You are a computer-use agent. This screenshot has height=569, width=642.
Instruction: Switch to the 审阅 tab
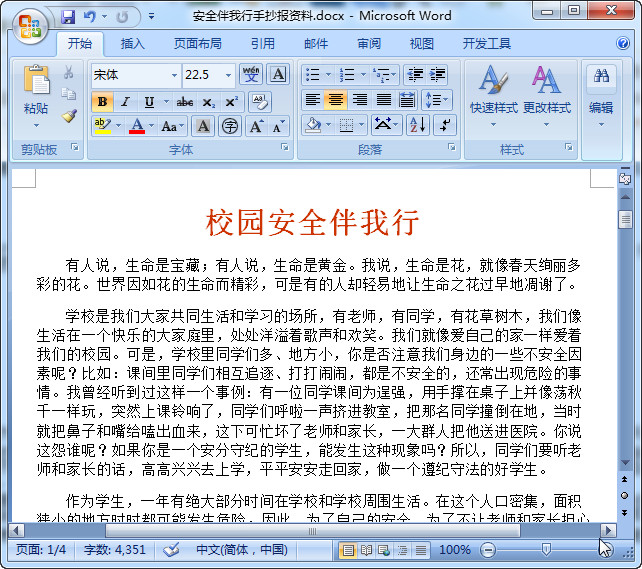369,43
